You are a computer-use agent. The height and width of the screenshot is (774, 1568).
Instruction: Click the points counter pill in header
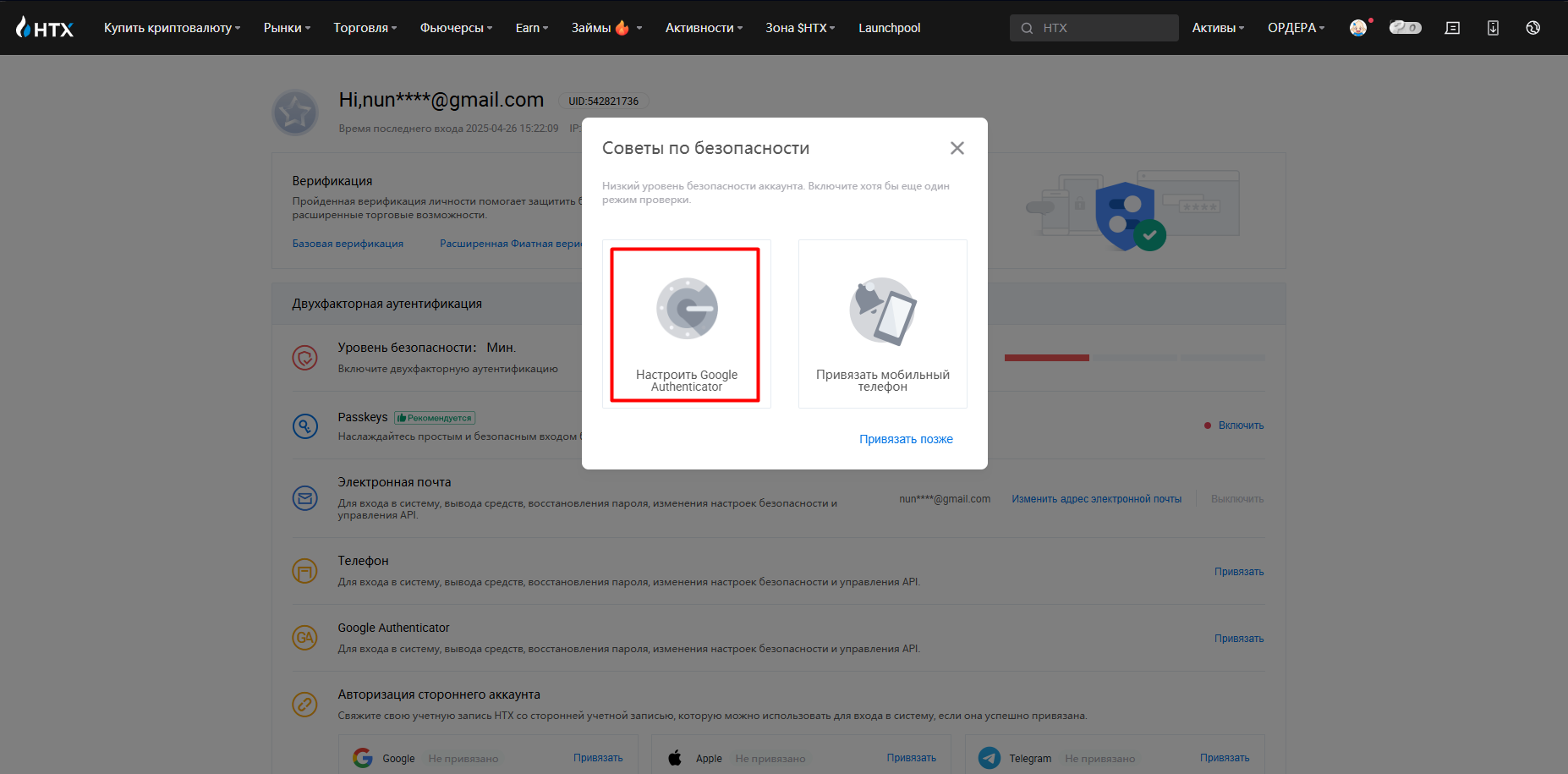pos(1405,28)
